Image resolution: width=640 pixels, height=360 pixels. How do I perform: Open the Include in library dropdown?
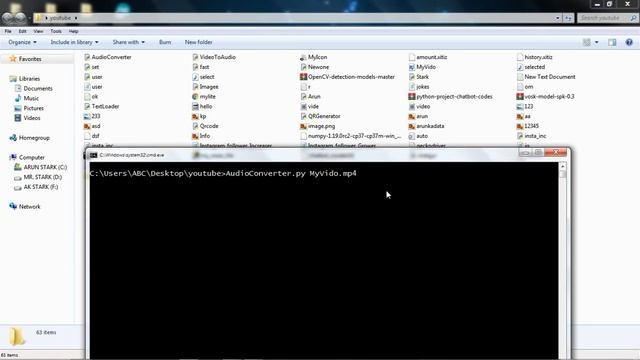(x=74, y=42)
